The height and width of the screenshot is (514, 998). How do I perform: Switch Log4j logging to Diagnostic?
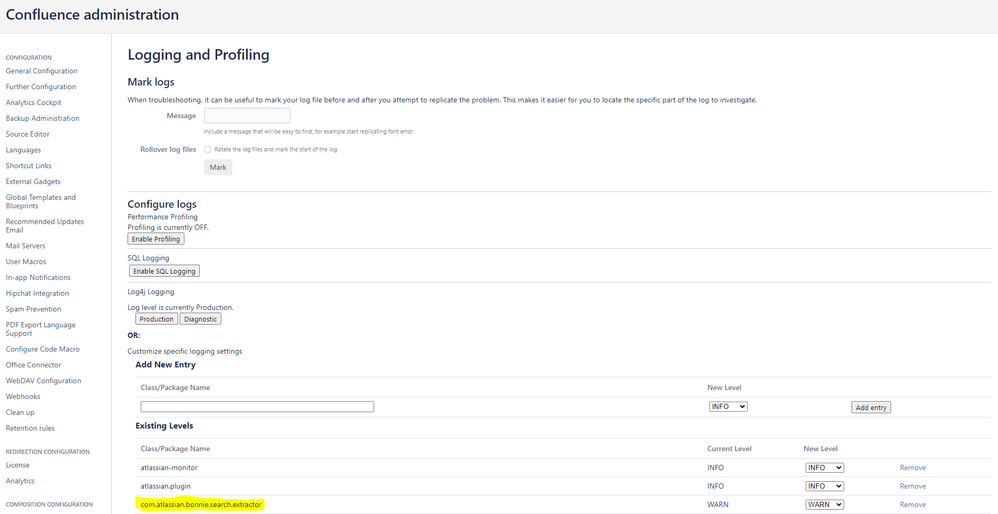200,319
